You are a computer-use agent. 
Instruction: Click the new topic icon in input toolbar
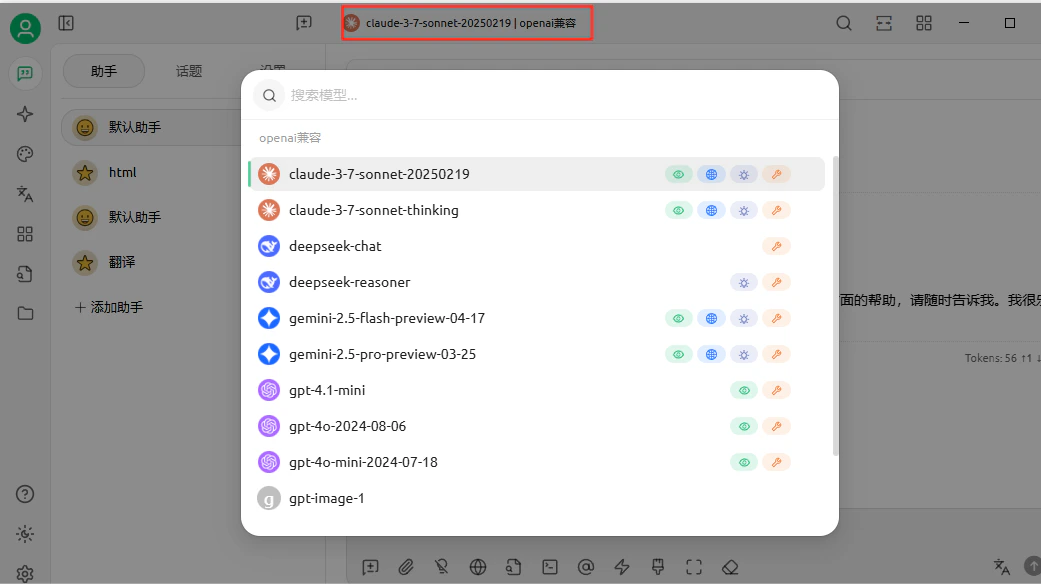click(370, 567)
